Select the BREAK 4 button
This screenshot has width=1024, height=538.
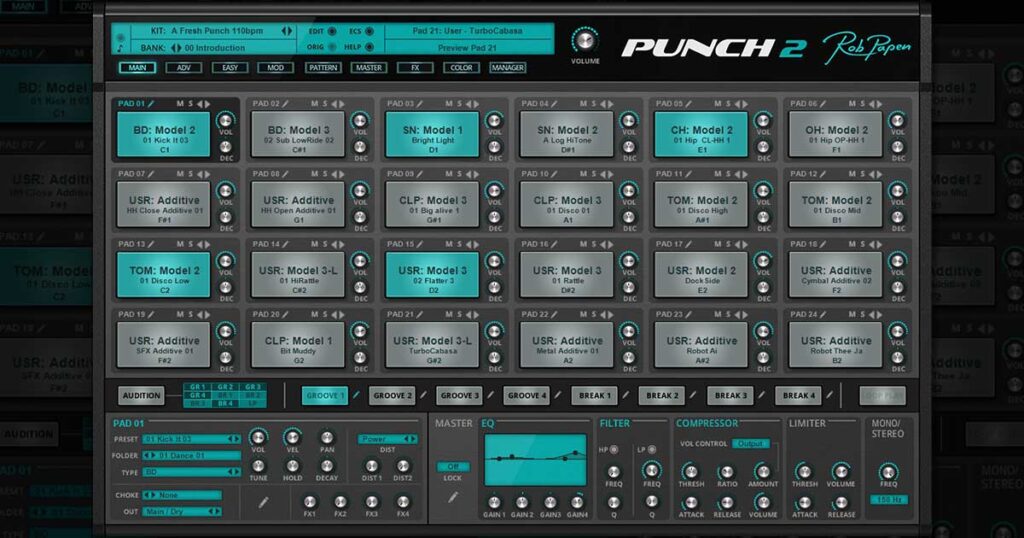(x=798, y=396)
